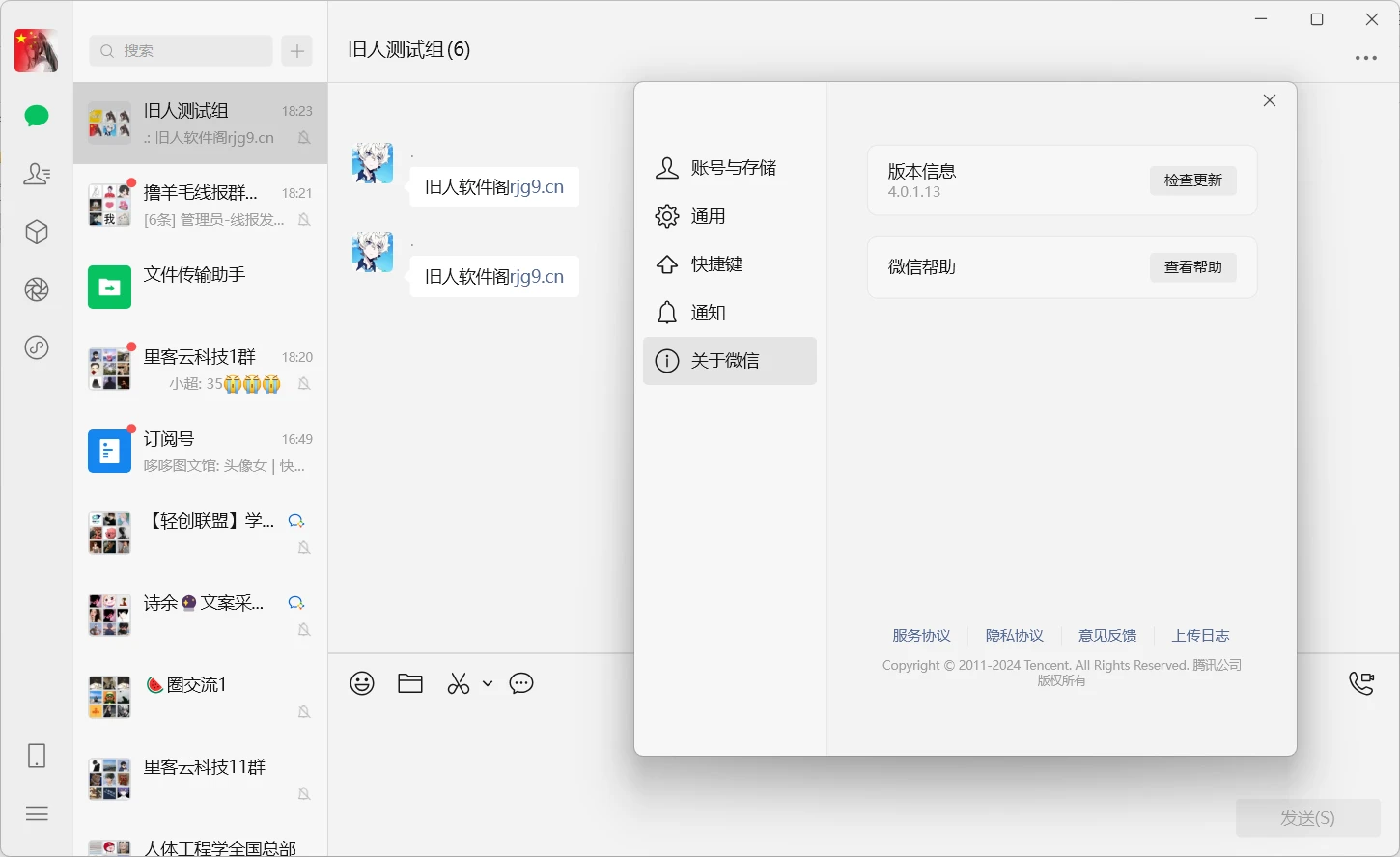Click the 发送(S) send button

[x=1308, y=818]
